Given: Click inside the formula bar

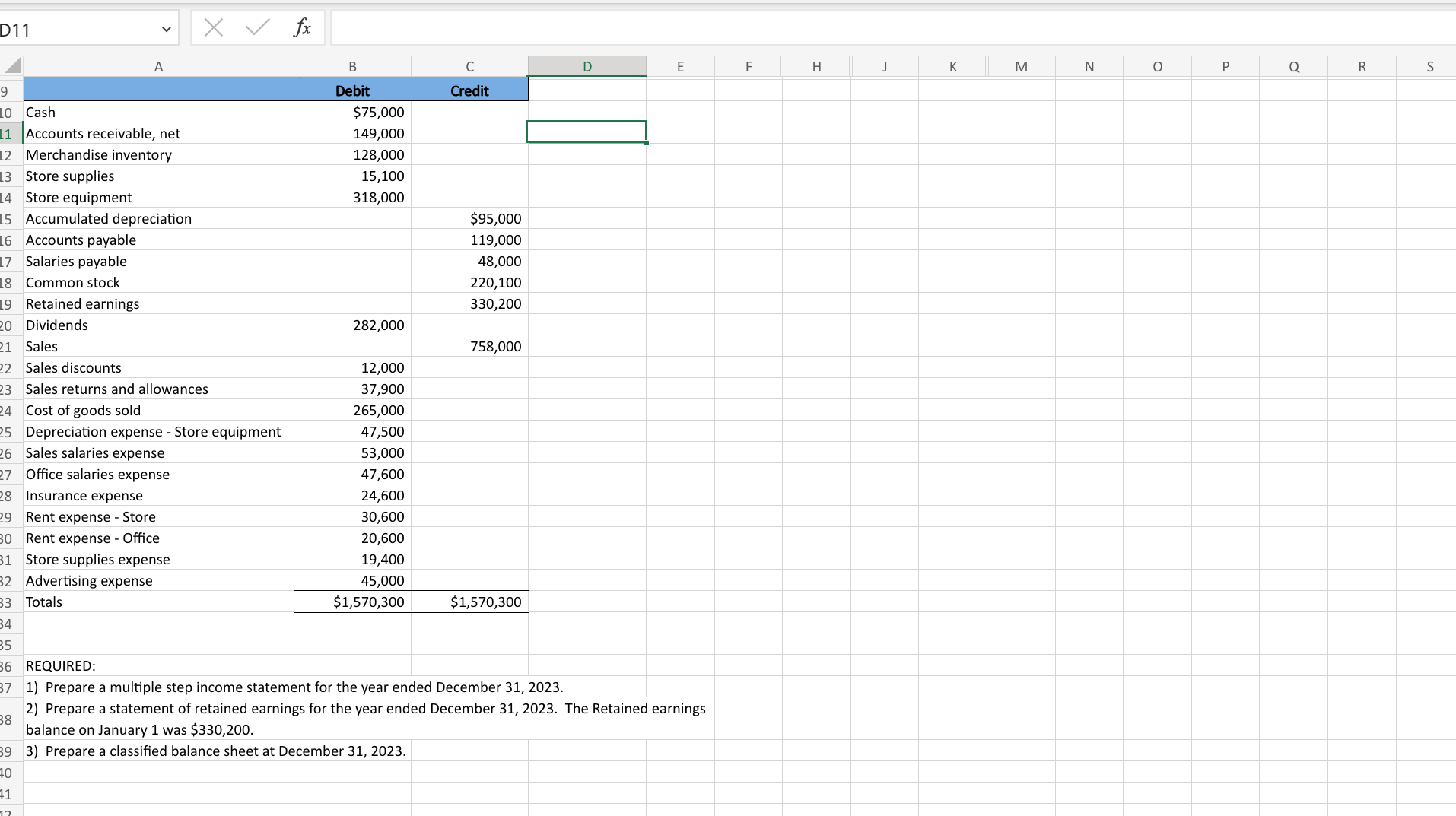Looking at the screenshot, I should (x=685, y=27).
